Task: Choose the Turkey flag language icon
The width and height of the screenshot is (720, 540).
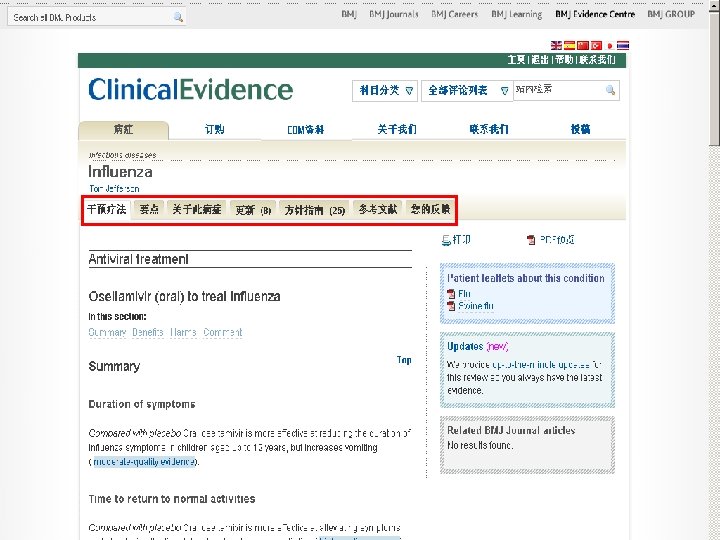Action: (x=596, y=45)
